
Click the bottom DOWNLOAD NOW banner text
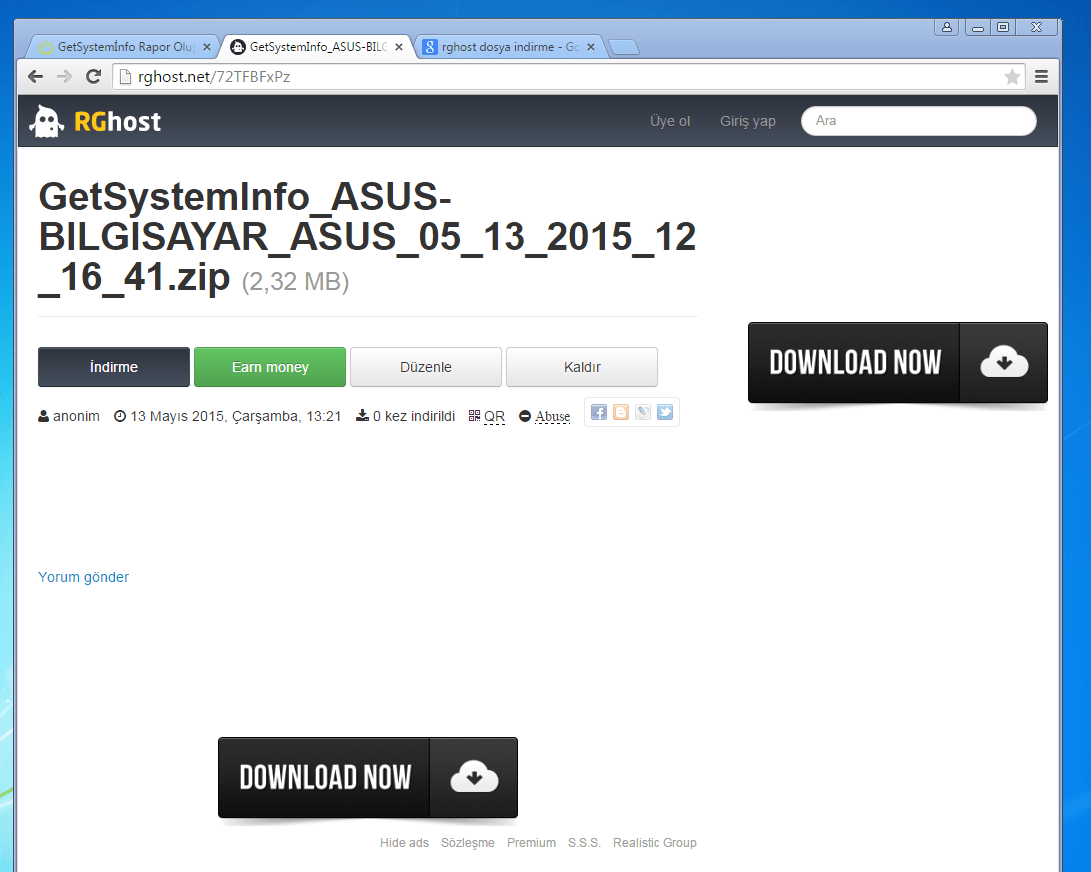326,777
